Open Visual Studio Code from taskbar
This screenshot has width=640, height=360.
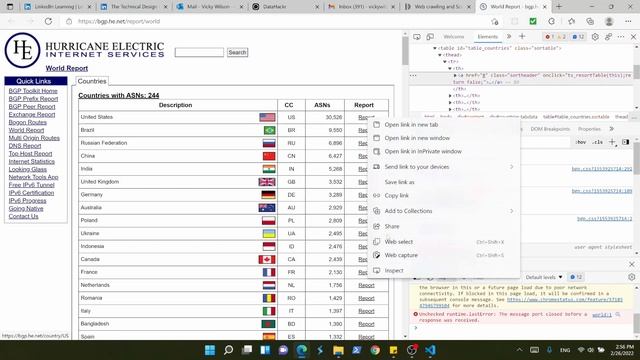pyautogui.click(x=430, y=350)
